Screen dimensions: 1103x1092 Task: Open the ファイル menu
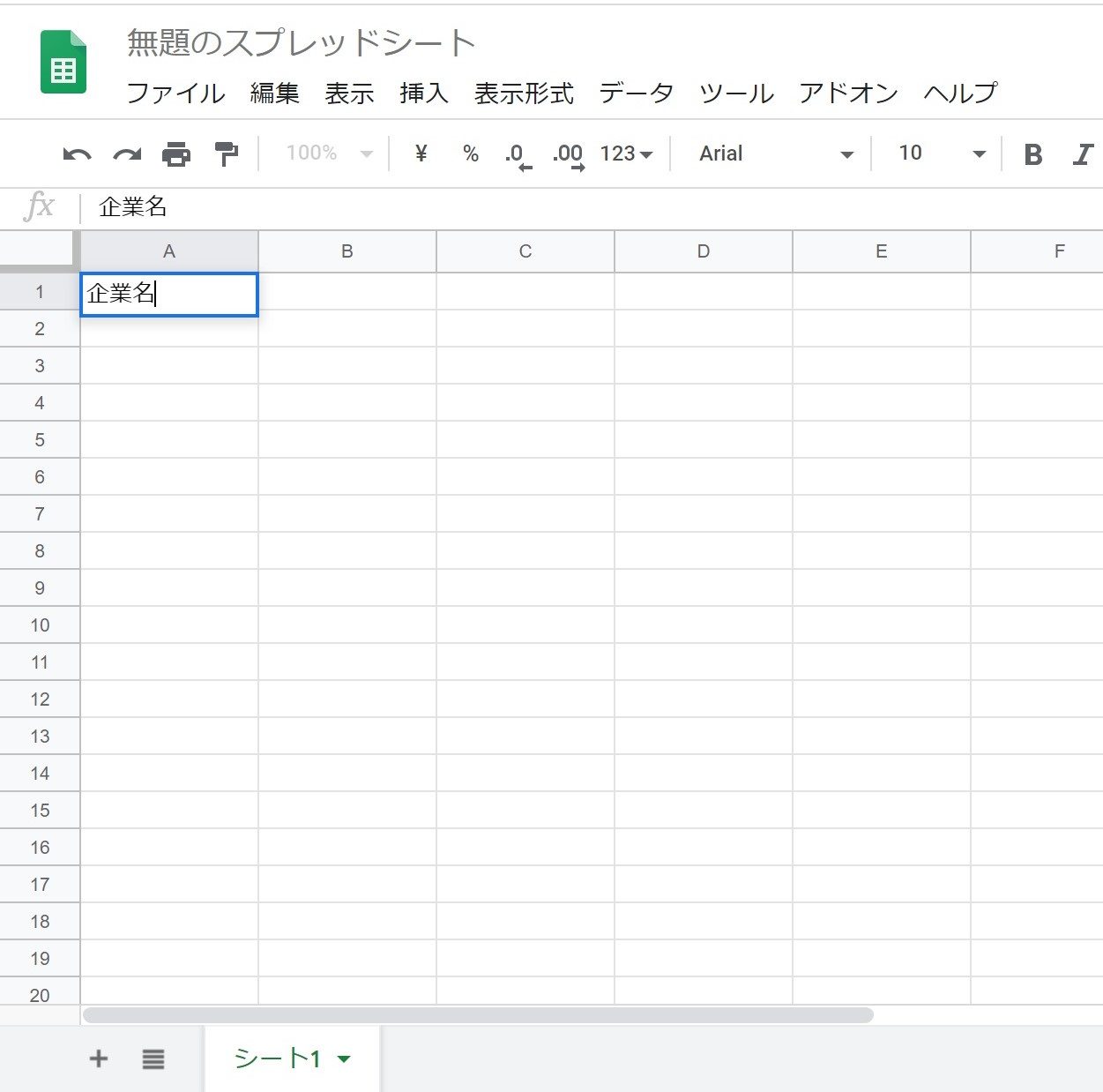pos(175,93)
